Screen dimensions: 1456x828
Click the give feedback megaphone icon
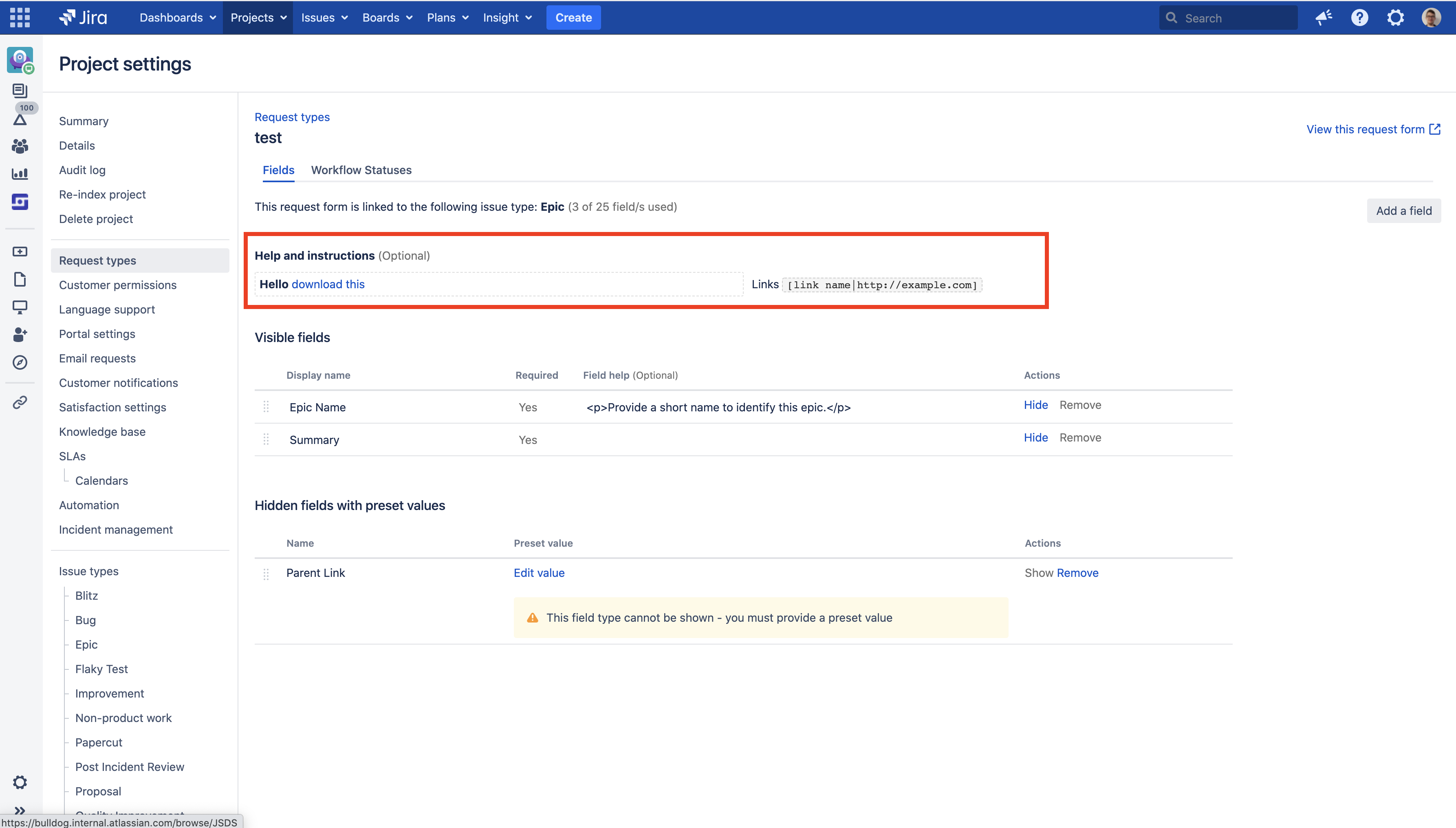click(x=1324, y=18)
